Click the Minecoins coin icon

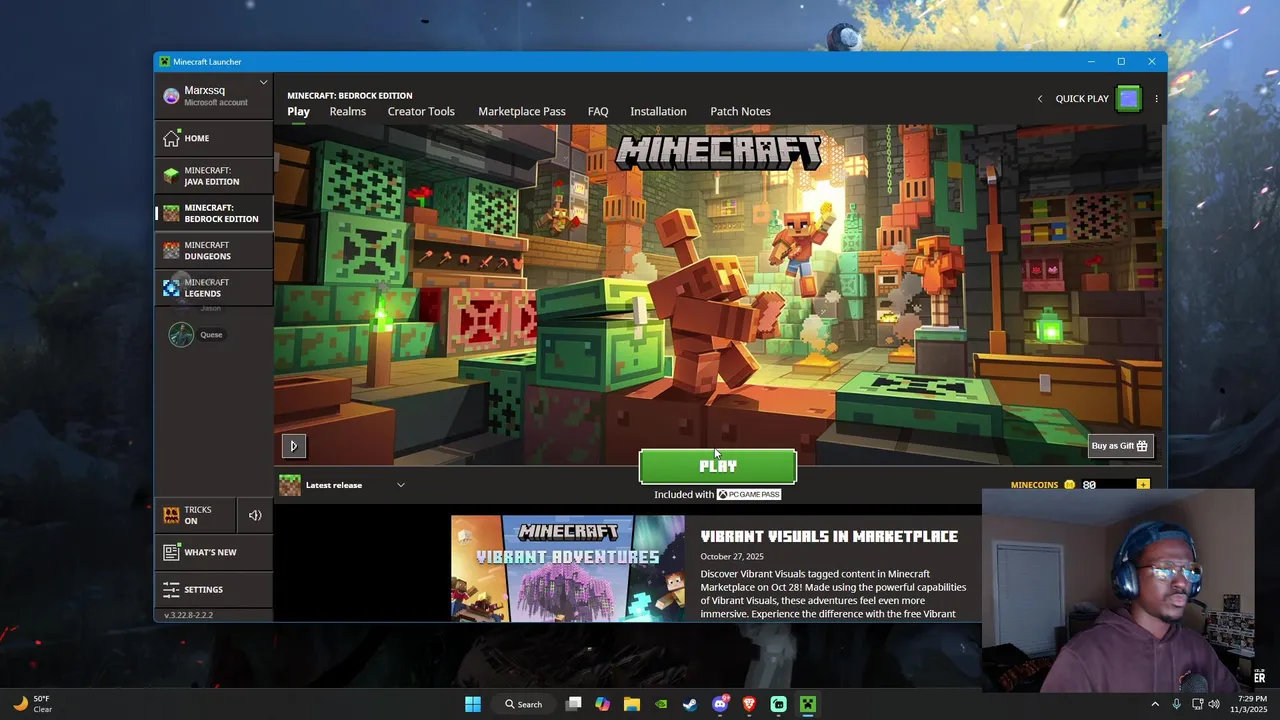click(x=1069, y=485)
